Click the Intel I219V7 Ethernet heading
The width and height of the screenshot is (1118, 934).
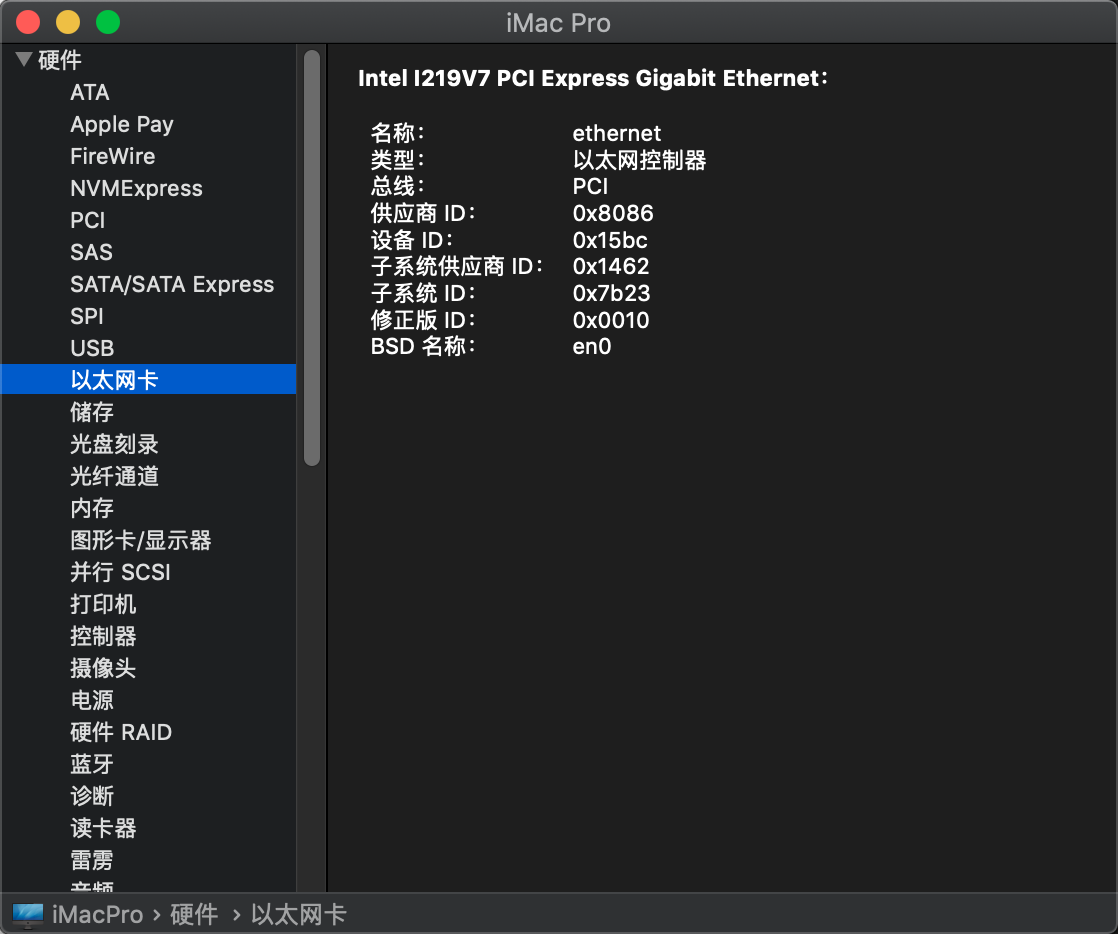point(593,78)
